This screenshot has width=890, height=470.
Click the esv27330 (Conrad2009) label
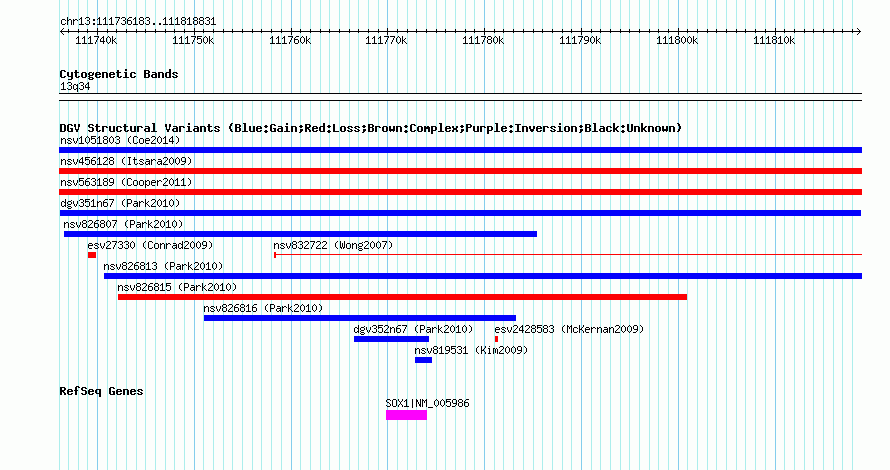click(x=150, y=245)
